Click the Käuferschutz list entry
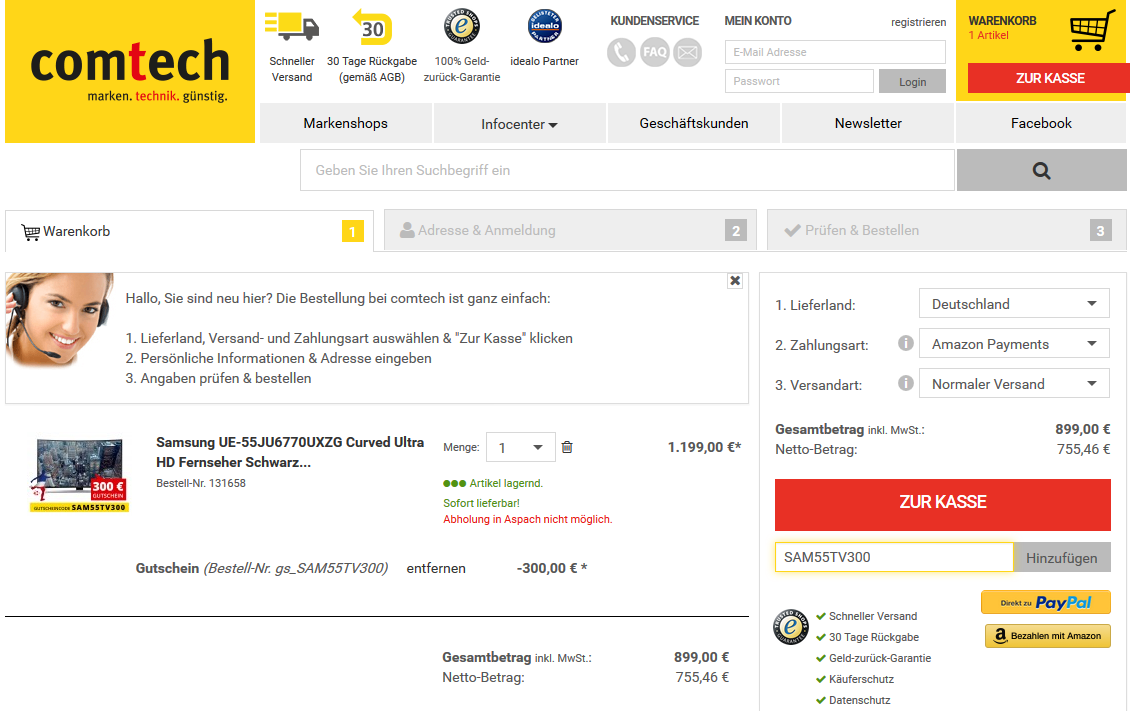The image size is (1130, 711). pyautogui.click(x=860, y=679)
